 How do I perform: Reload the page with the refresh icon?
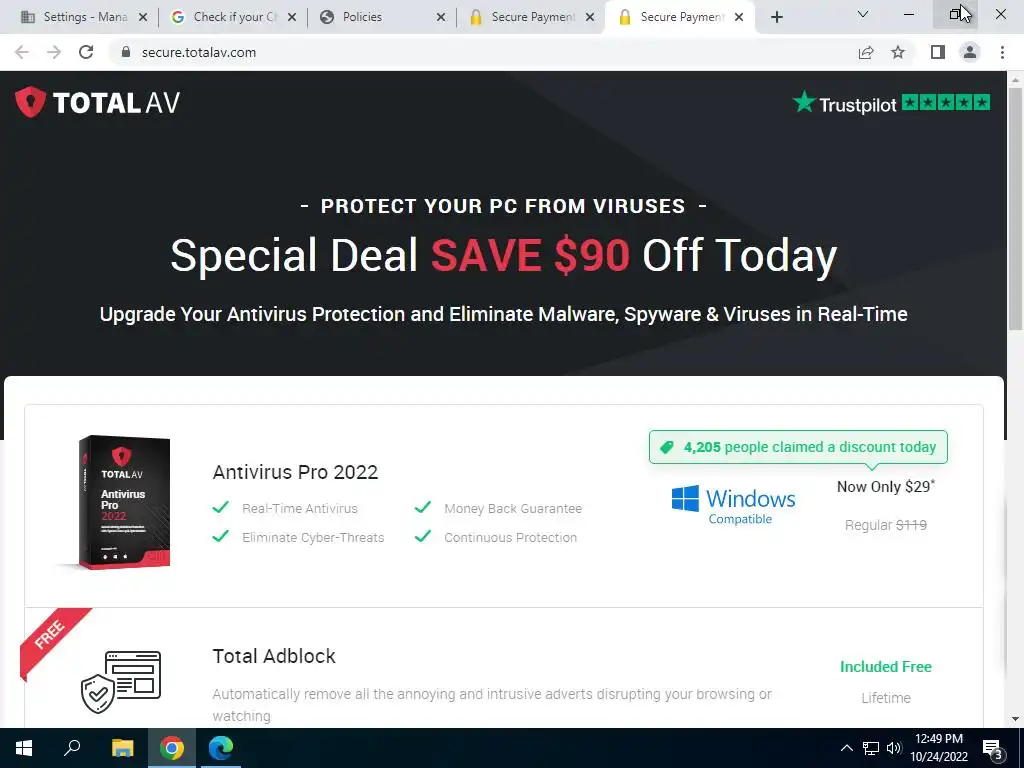tap(86, 52)
